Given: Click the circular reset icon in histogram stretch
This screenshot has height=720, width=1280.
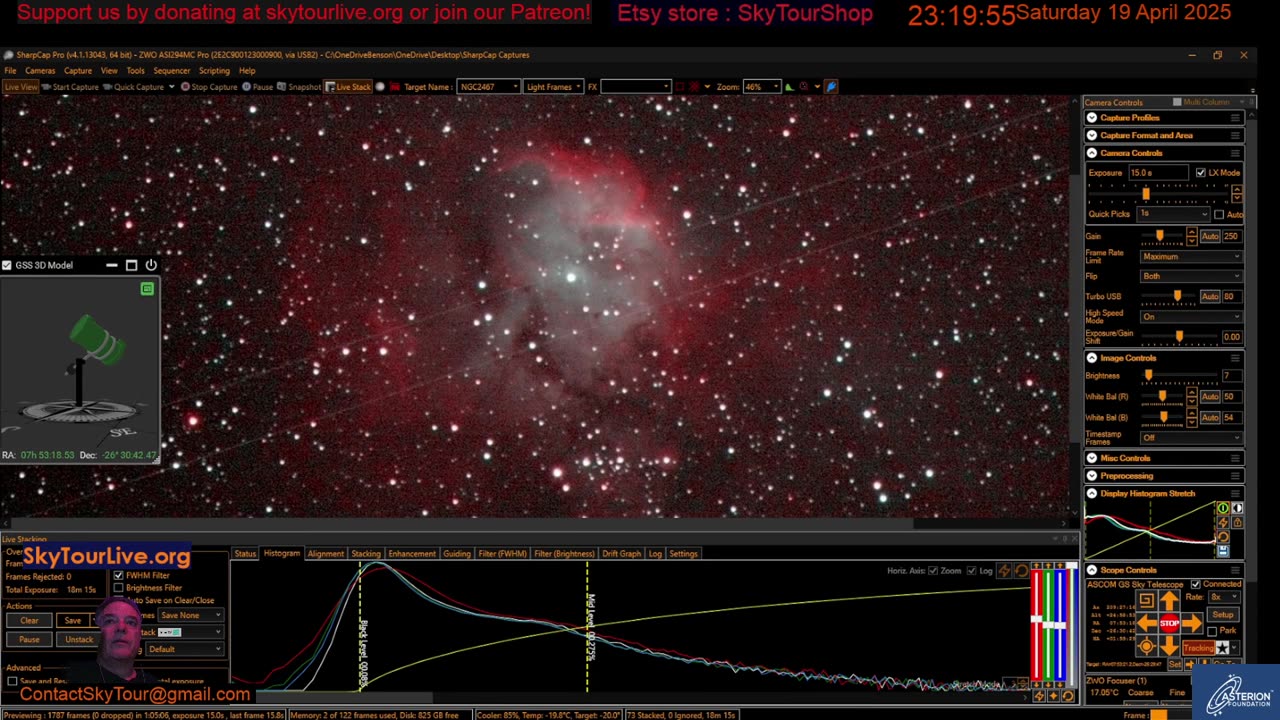Looking at the screenshot, I should pos(1223,537).
